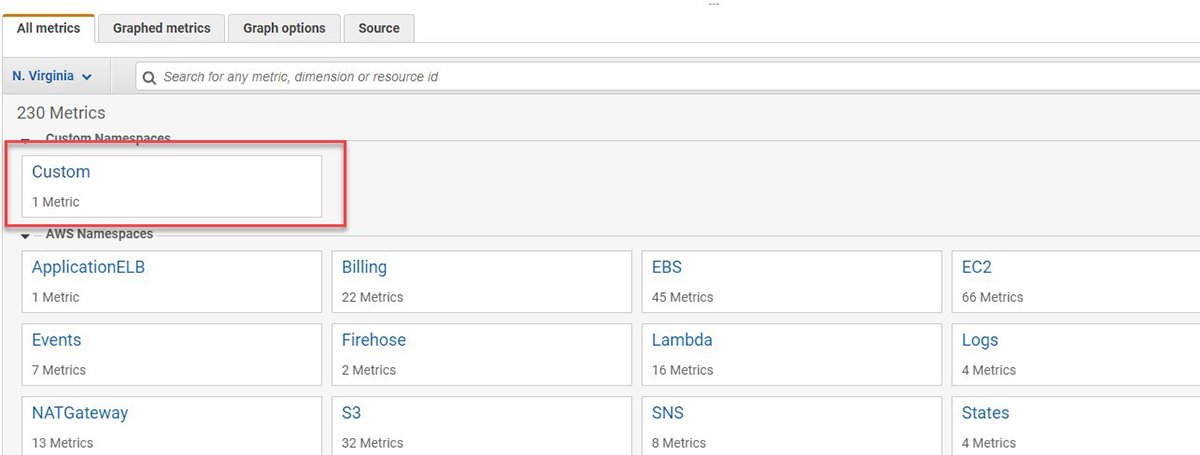The width and height of the screenshot is (1200, 455).
Task: Open the Events namespace
Action: click(x=57, y=340)
